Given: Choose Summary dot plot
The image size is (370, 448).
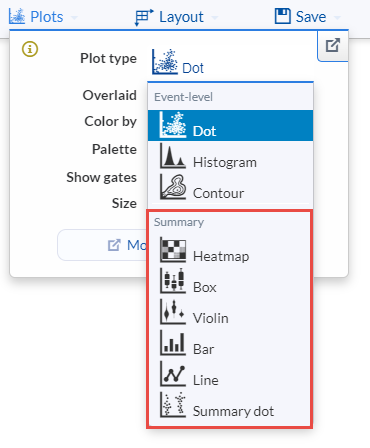Looking at the screenshot, I should click(x=230, y=405).
